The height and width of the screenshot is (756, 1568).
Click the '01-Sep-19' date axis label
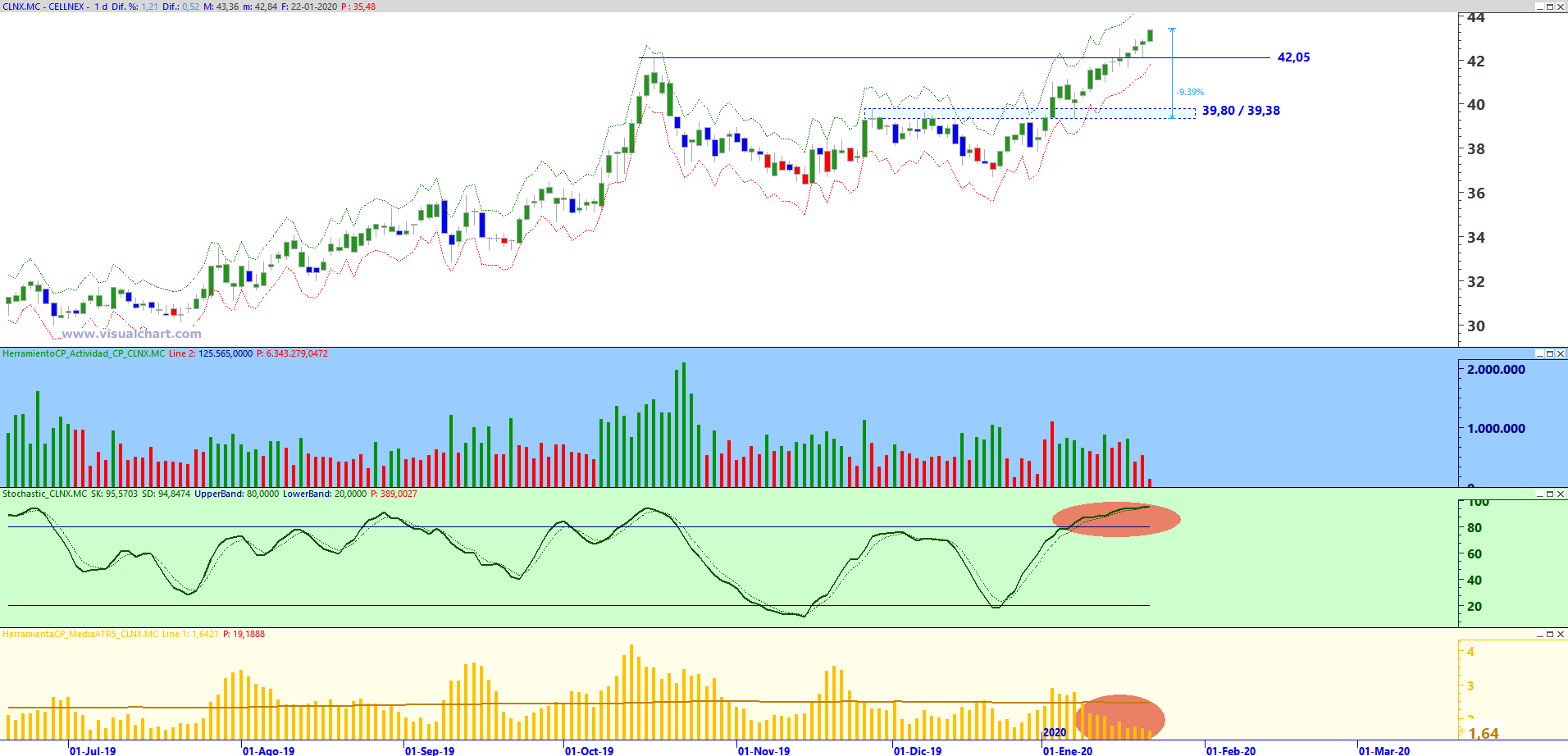coord(430,750)
